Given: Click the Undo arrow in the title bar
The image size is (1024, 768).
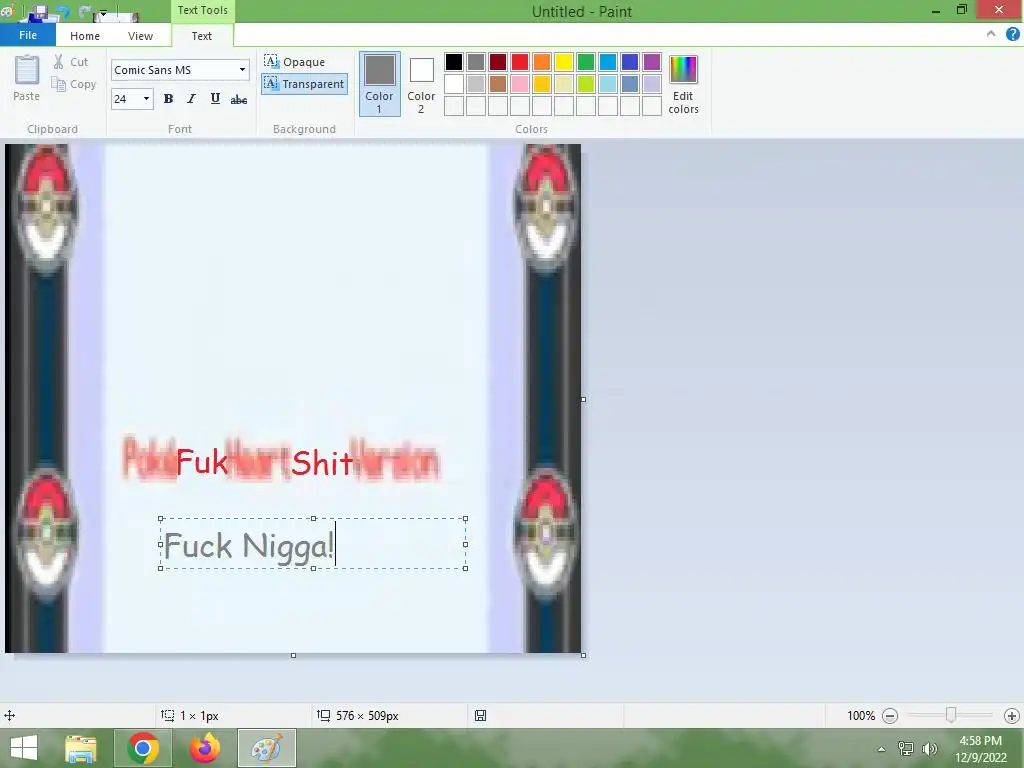Looking at the screenshot, I should [63, 11].
